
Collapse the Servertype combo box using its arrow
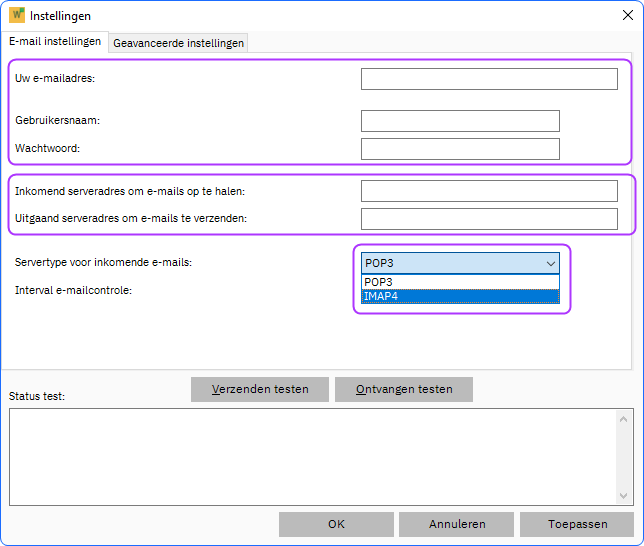click(x=549, y=263)
